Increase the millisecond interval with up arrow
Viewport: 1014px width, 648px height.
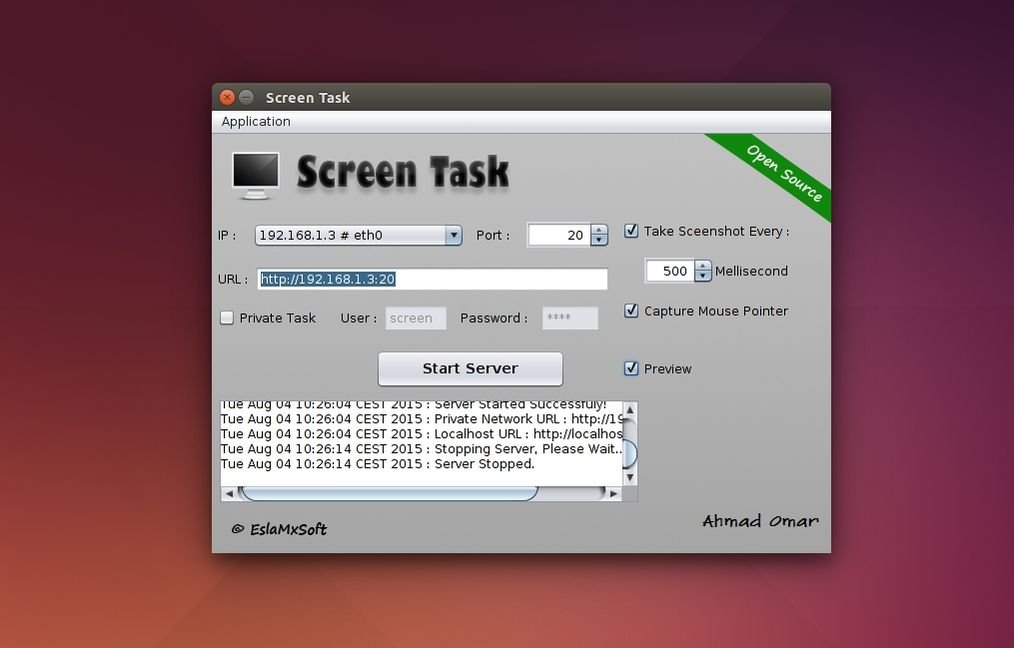click(703, 266)
